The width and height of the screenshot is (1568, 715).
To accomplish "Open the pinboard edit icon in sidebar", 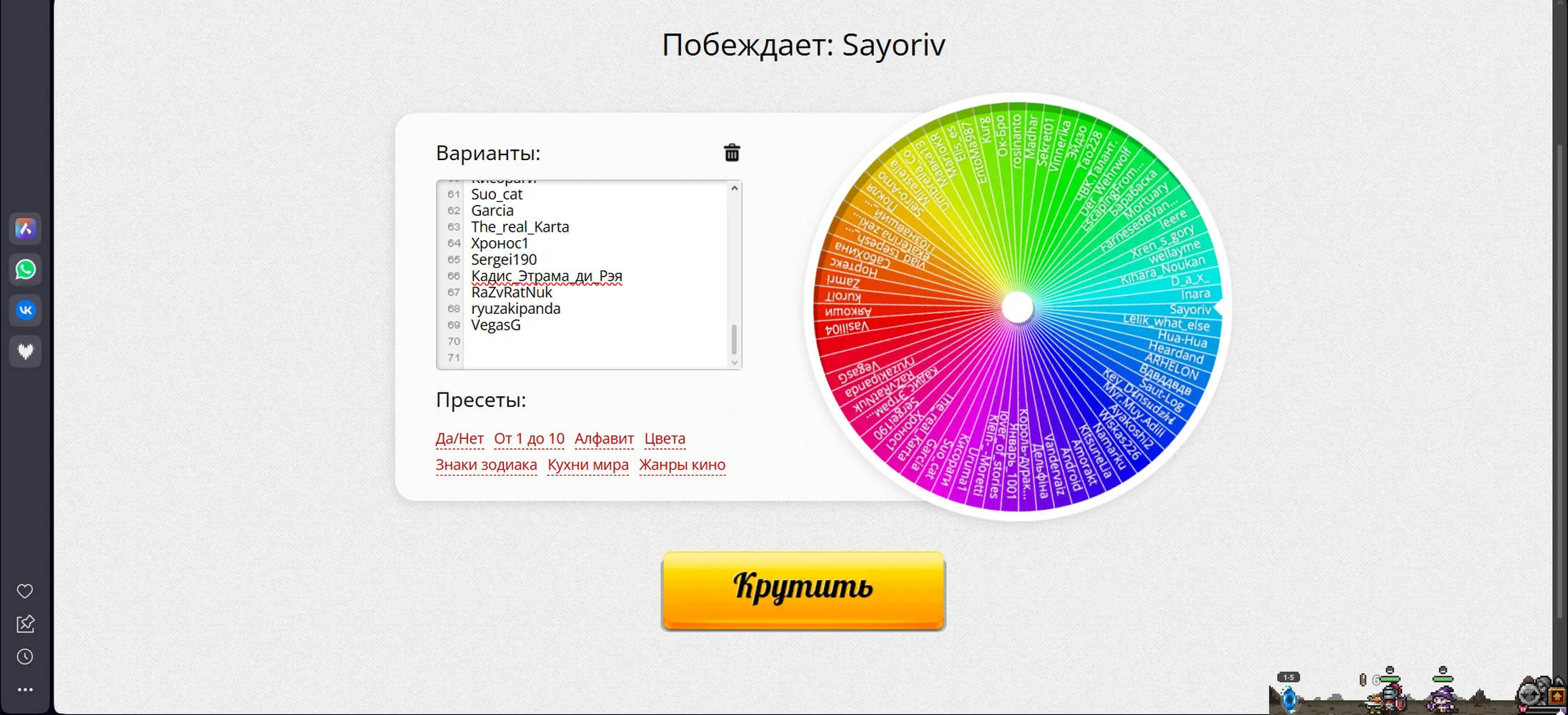I will (25, 624).
